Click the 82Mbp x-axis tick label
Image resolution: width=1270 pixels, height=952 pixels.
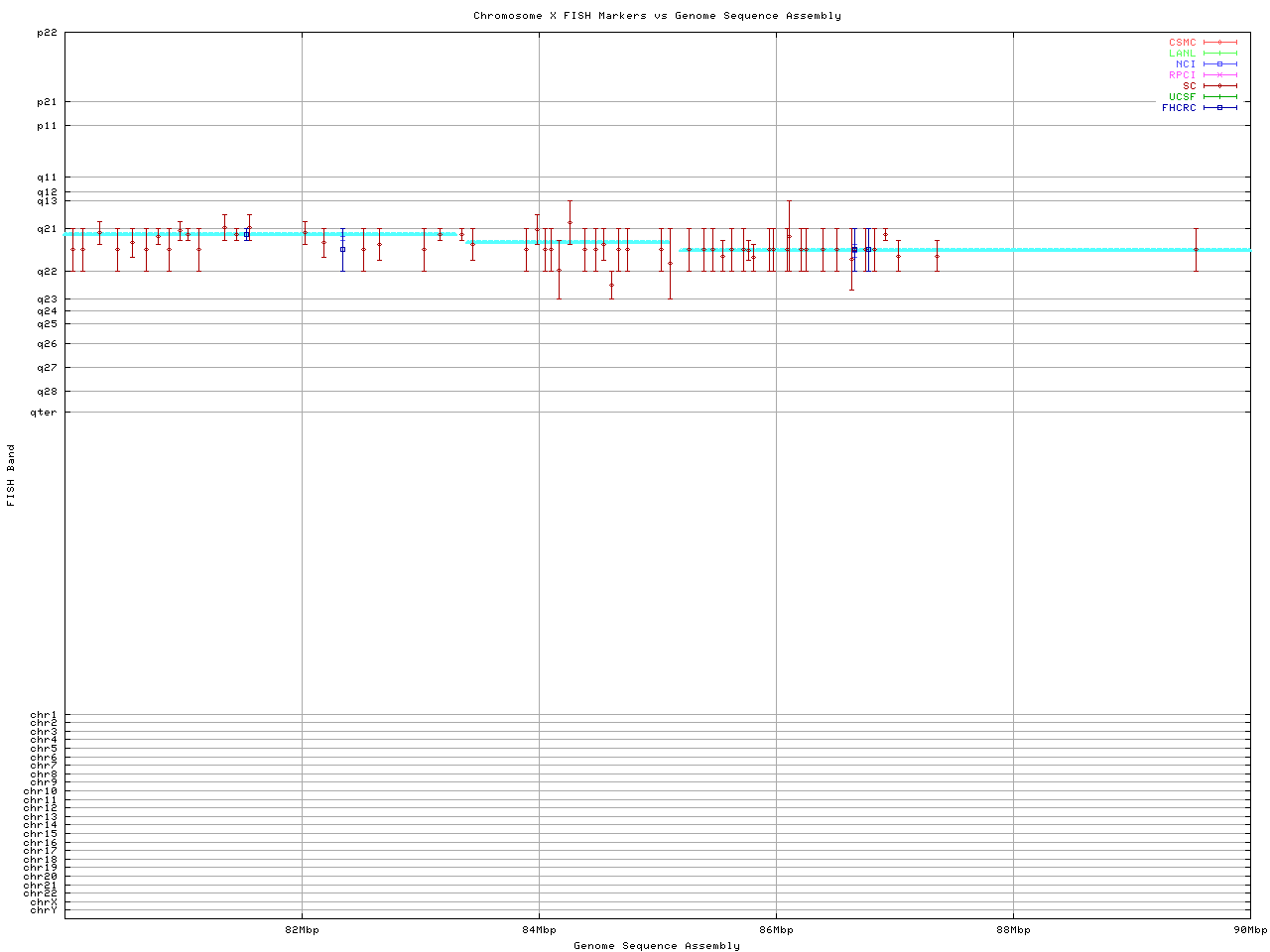pos(302,930)
